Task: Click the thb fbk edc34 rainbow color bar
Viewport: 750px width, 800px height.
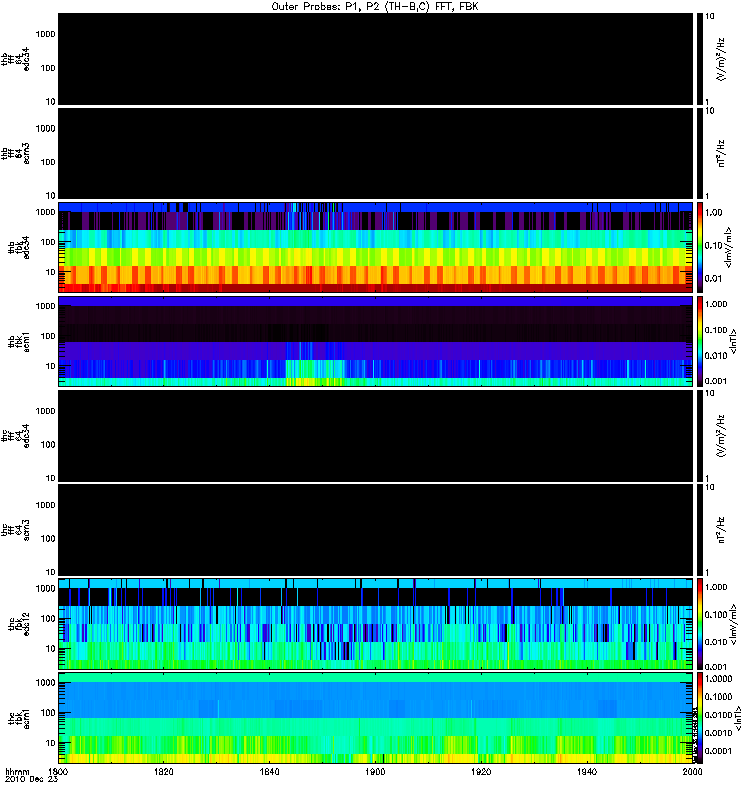Action: [700, 247]
